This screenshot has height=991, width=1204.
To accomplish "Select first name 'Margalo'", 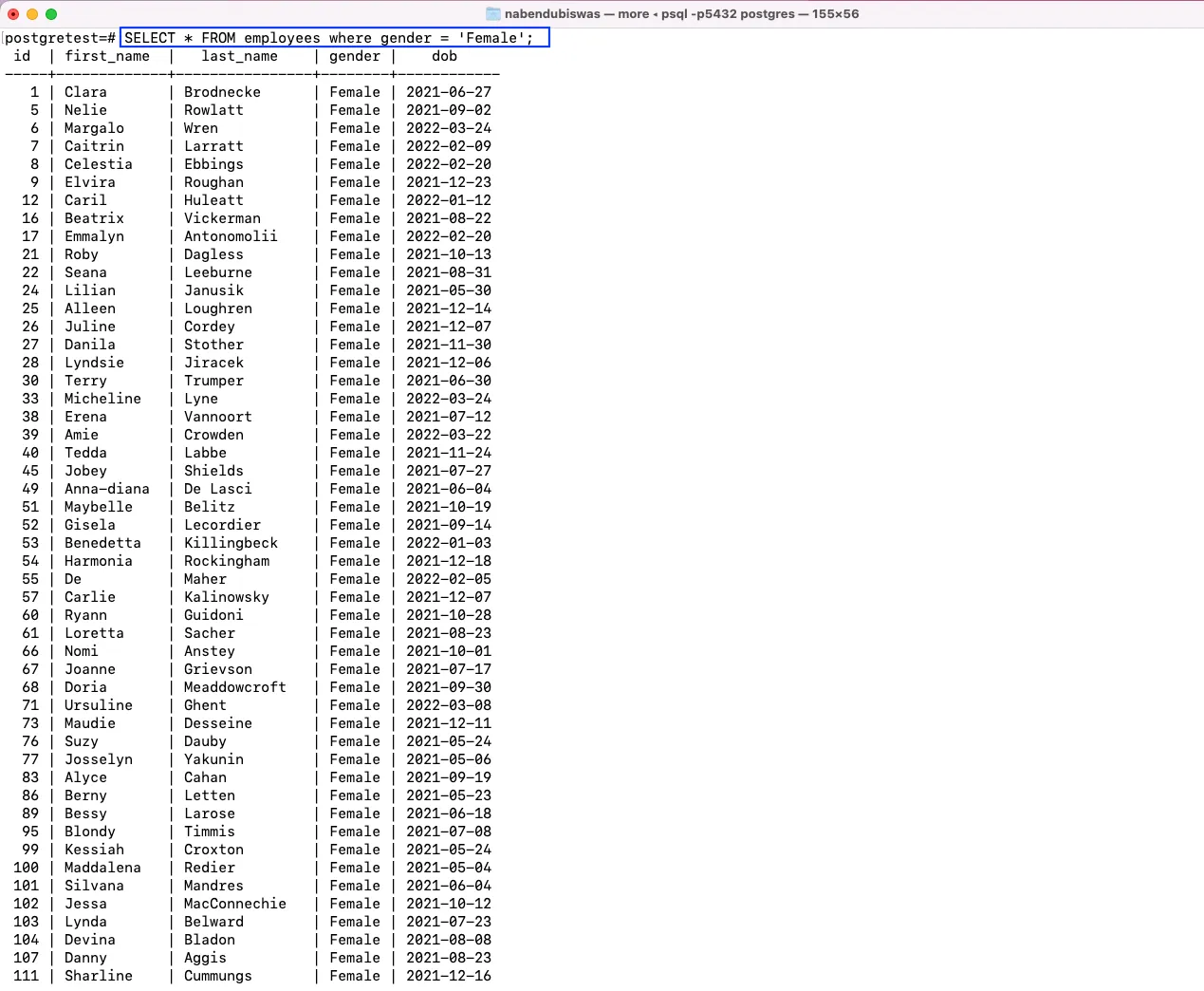I will [x=94, y=128].
